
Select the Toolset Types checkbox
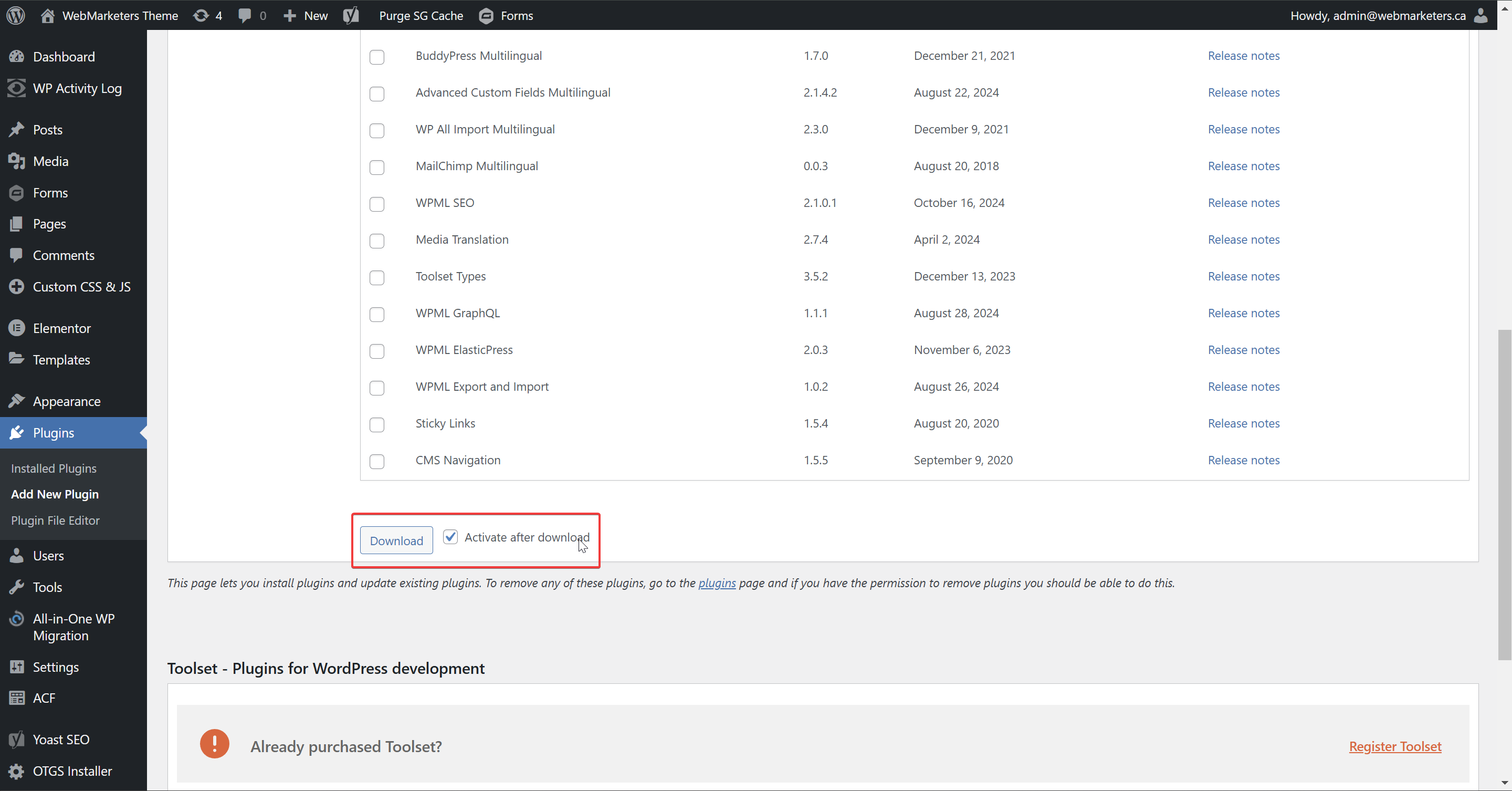tap(377, 277)
